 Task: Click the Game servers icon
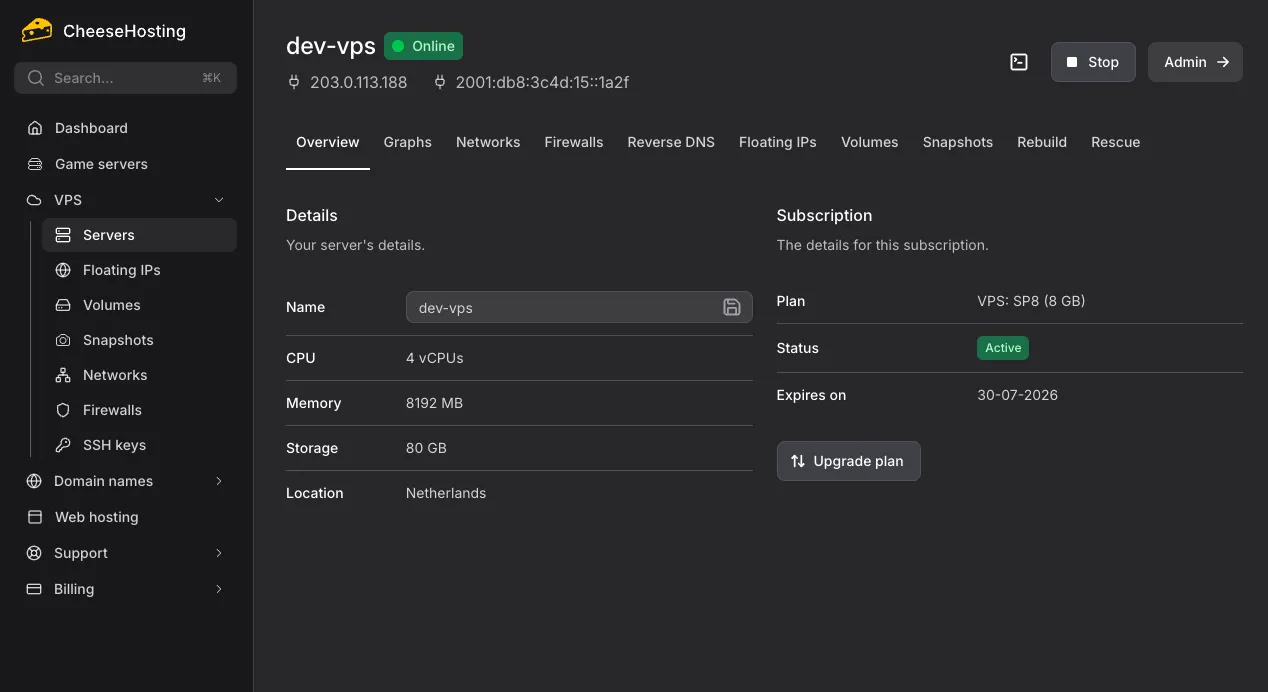click(35, 164)
